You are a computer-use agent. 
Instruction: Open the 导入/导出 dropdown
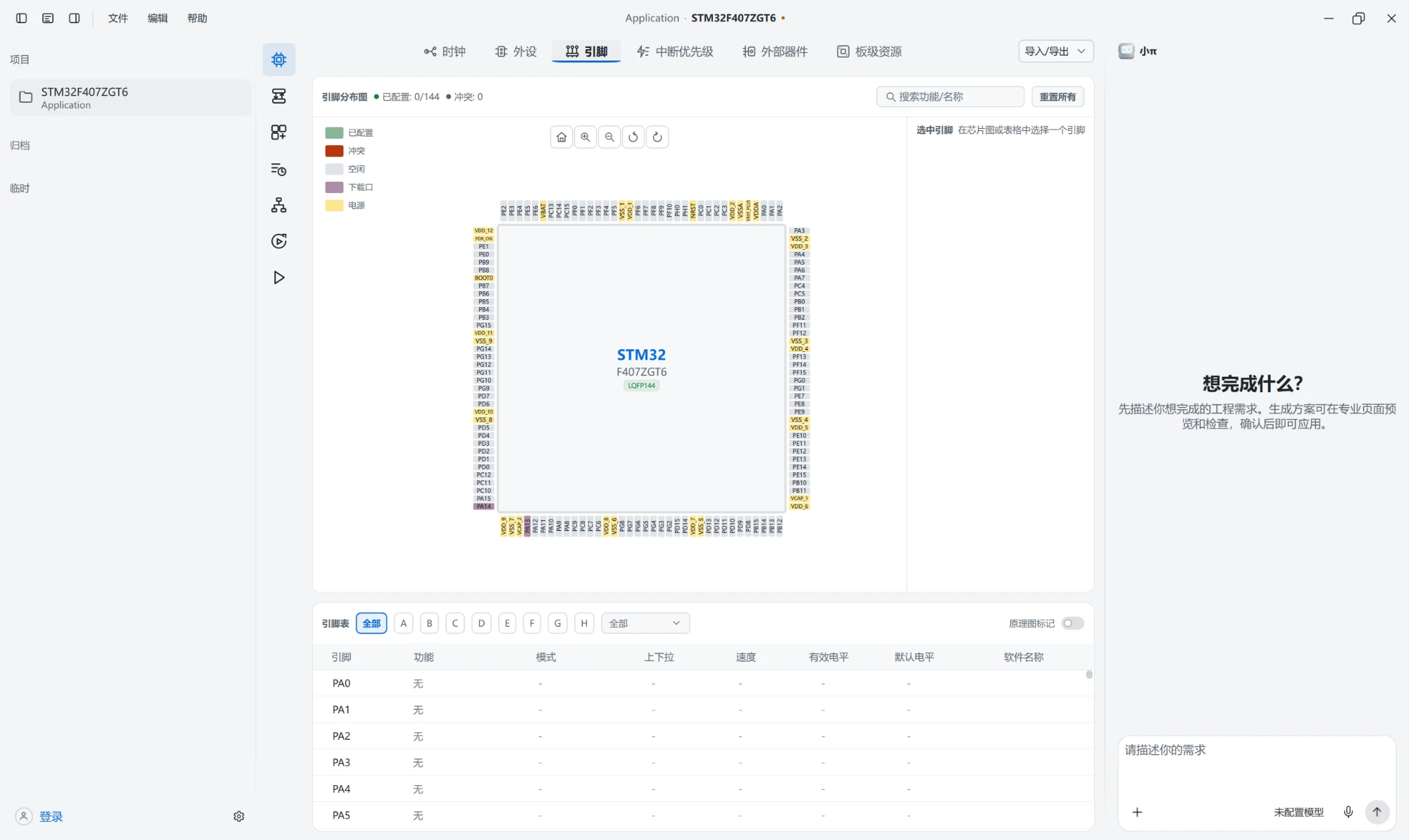[1055, 51]
